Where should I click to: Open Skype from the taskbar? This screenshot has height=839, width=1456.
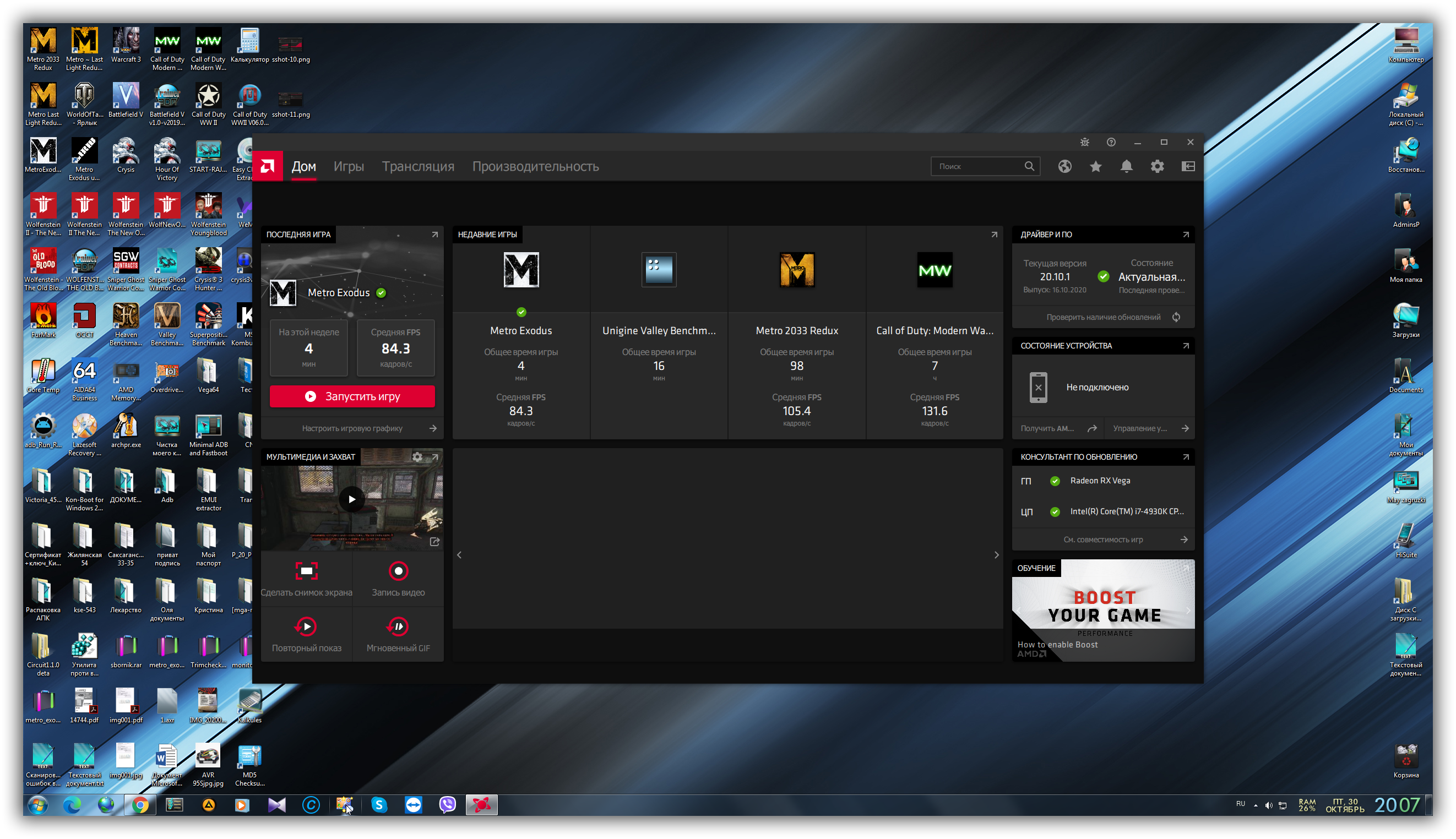(379, 805)
